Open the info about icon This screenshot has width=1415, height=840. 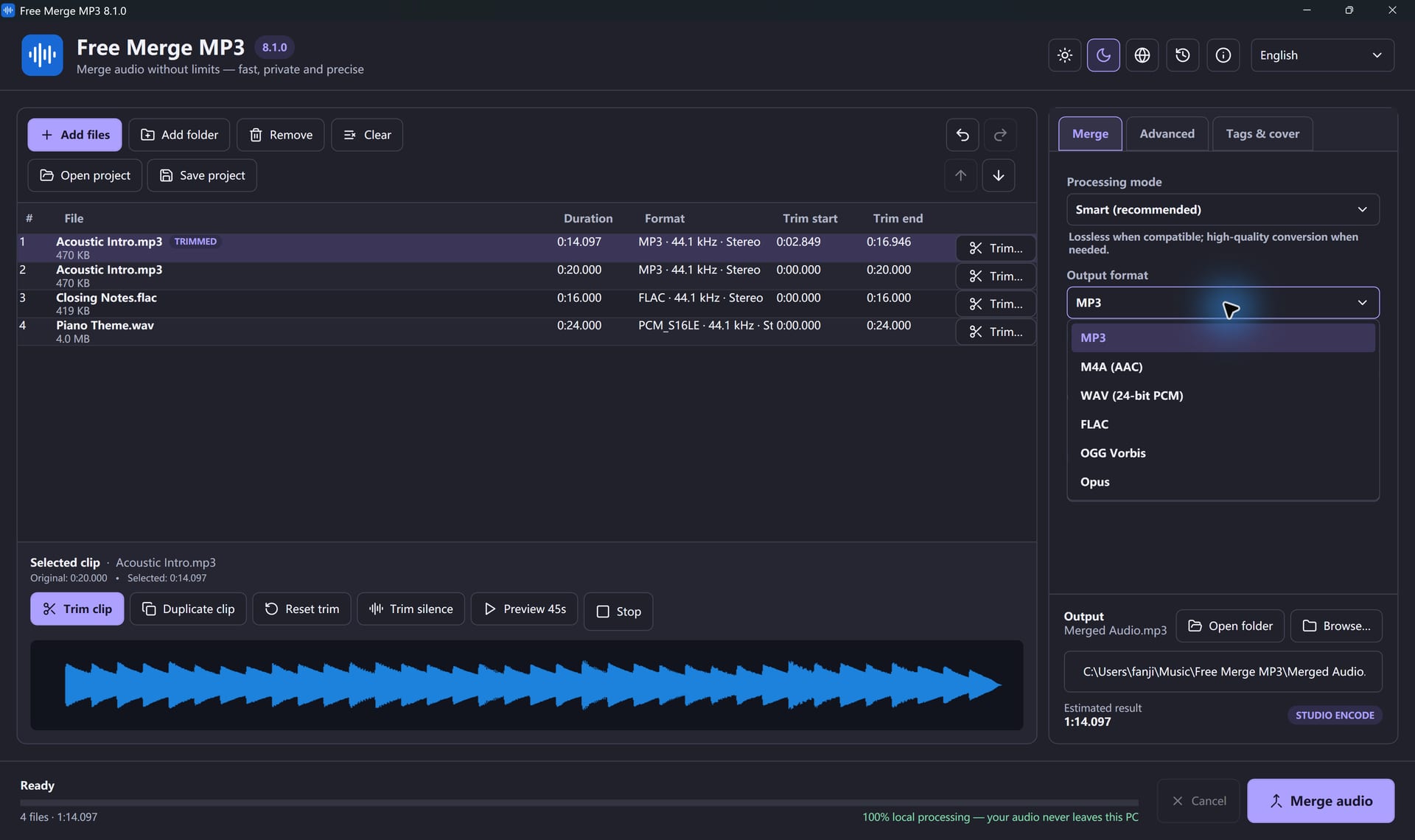click(x=1223, y=55)
